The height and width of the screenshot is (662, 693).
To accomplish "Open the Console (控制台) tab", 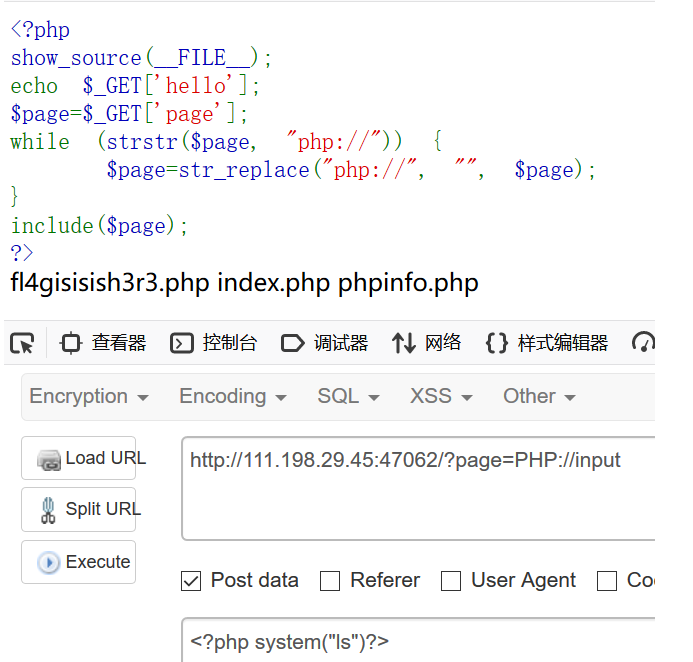I will pos(213,343).
